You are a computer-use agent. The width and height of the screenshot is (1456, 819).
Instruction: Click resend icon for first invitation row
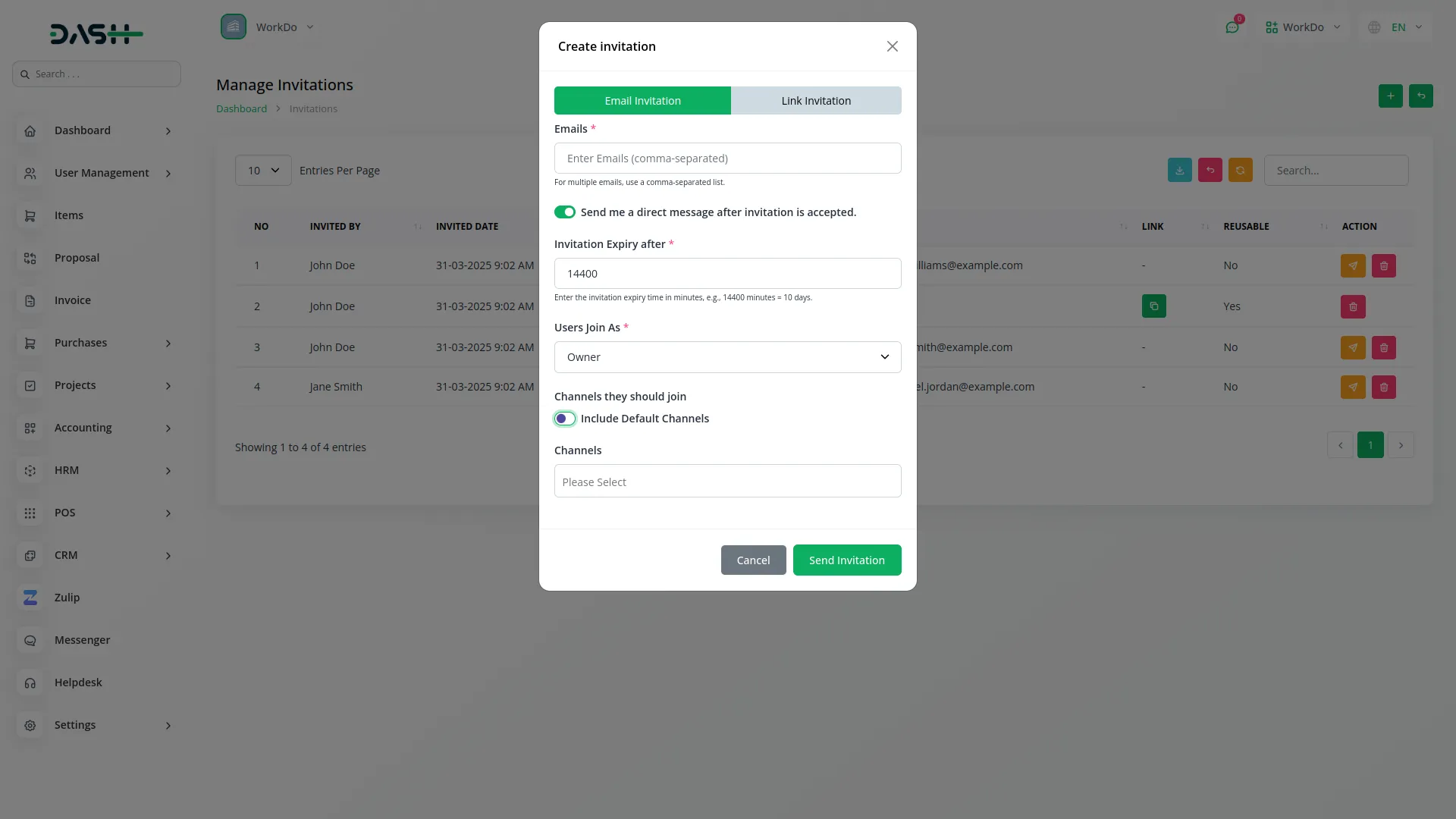point(1353,265)
